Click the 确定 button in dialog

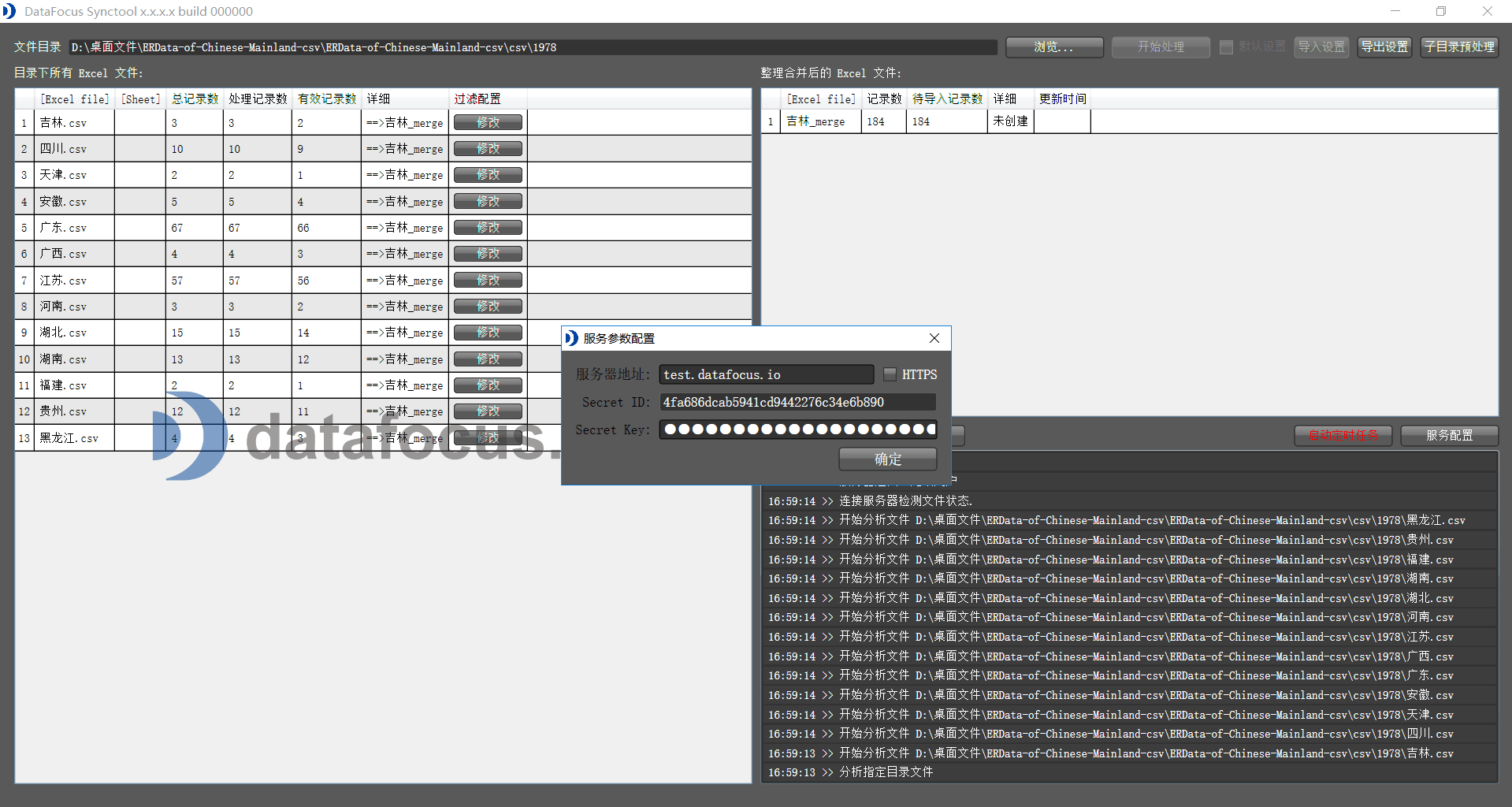(887, 459)
